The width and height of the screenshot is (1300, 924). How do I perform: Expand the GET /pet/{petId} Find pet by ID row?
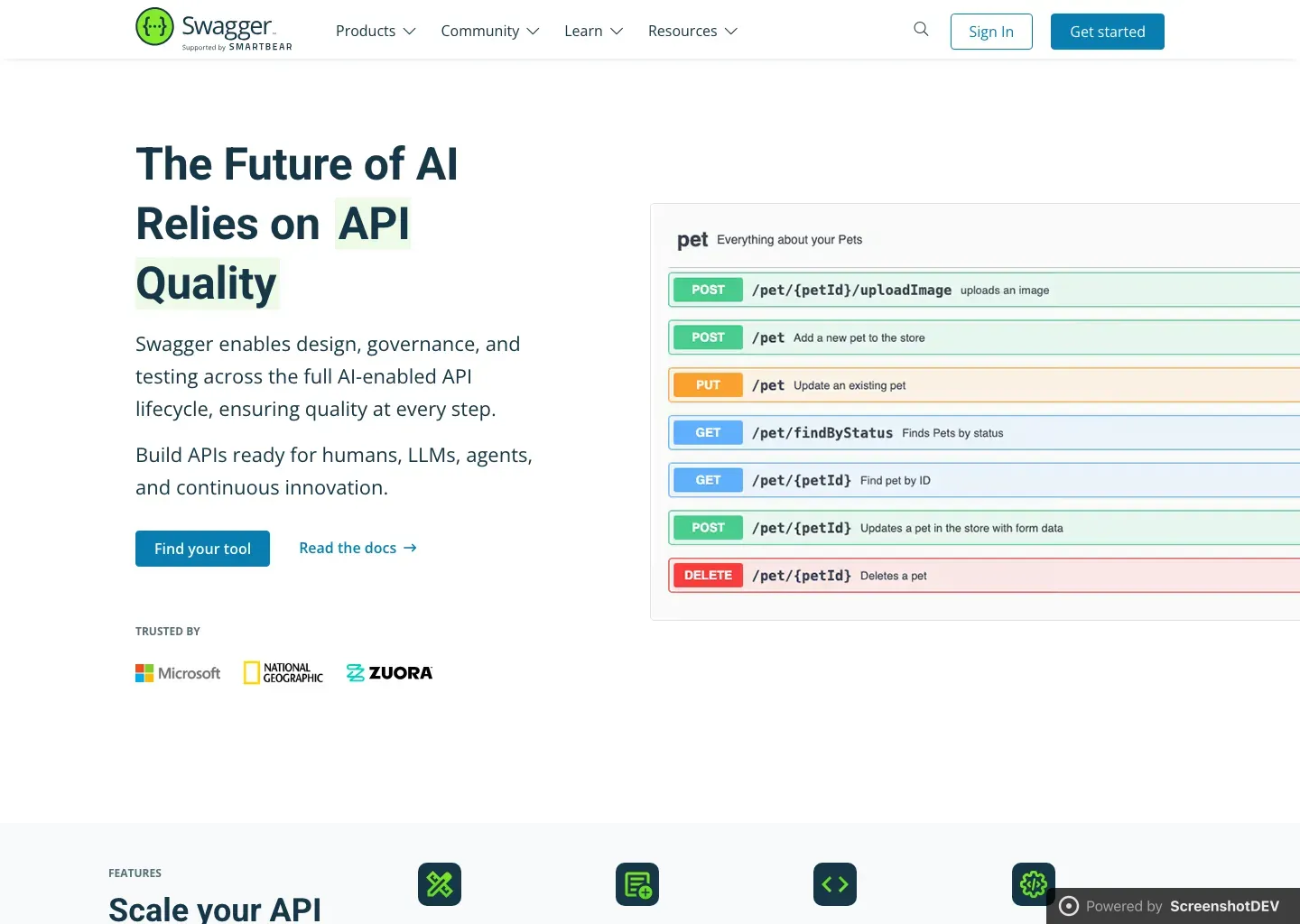[x=984, y=480]
